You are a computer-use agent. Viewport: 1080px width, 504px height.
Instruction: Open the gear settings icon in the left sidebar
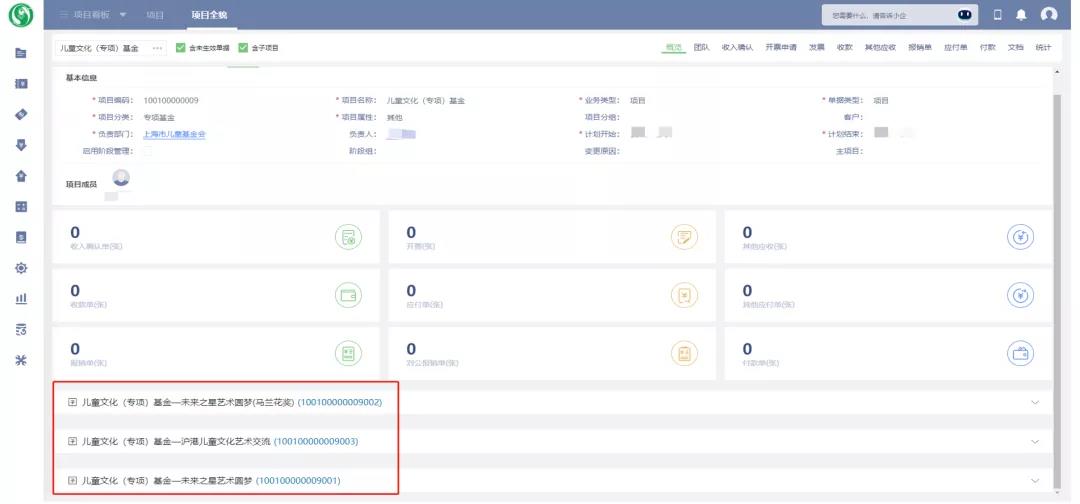[x=21, y=268]
